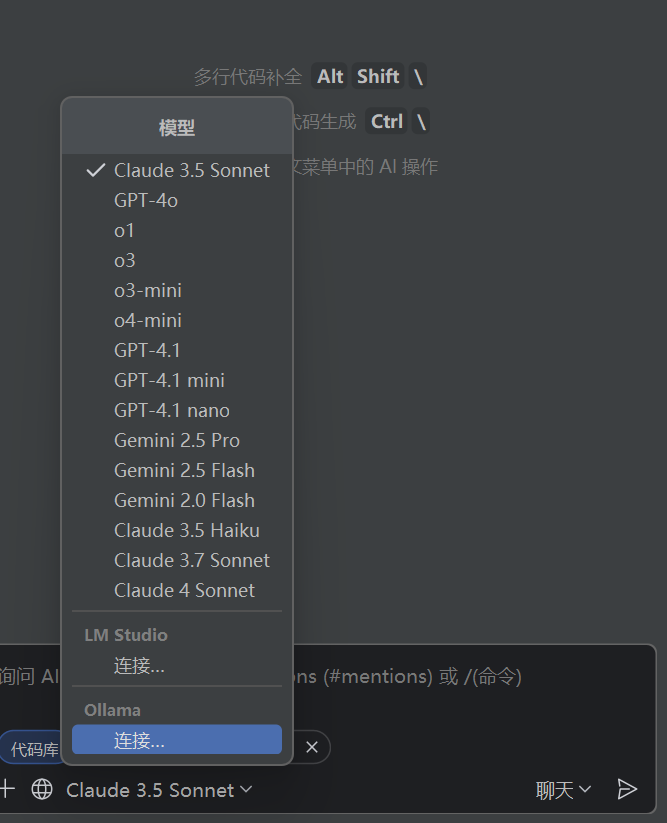
Task: Click the globe web search icon
Action: pyautogui.click(x=42, y=790)
